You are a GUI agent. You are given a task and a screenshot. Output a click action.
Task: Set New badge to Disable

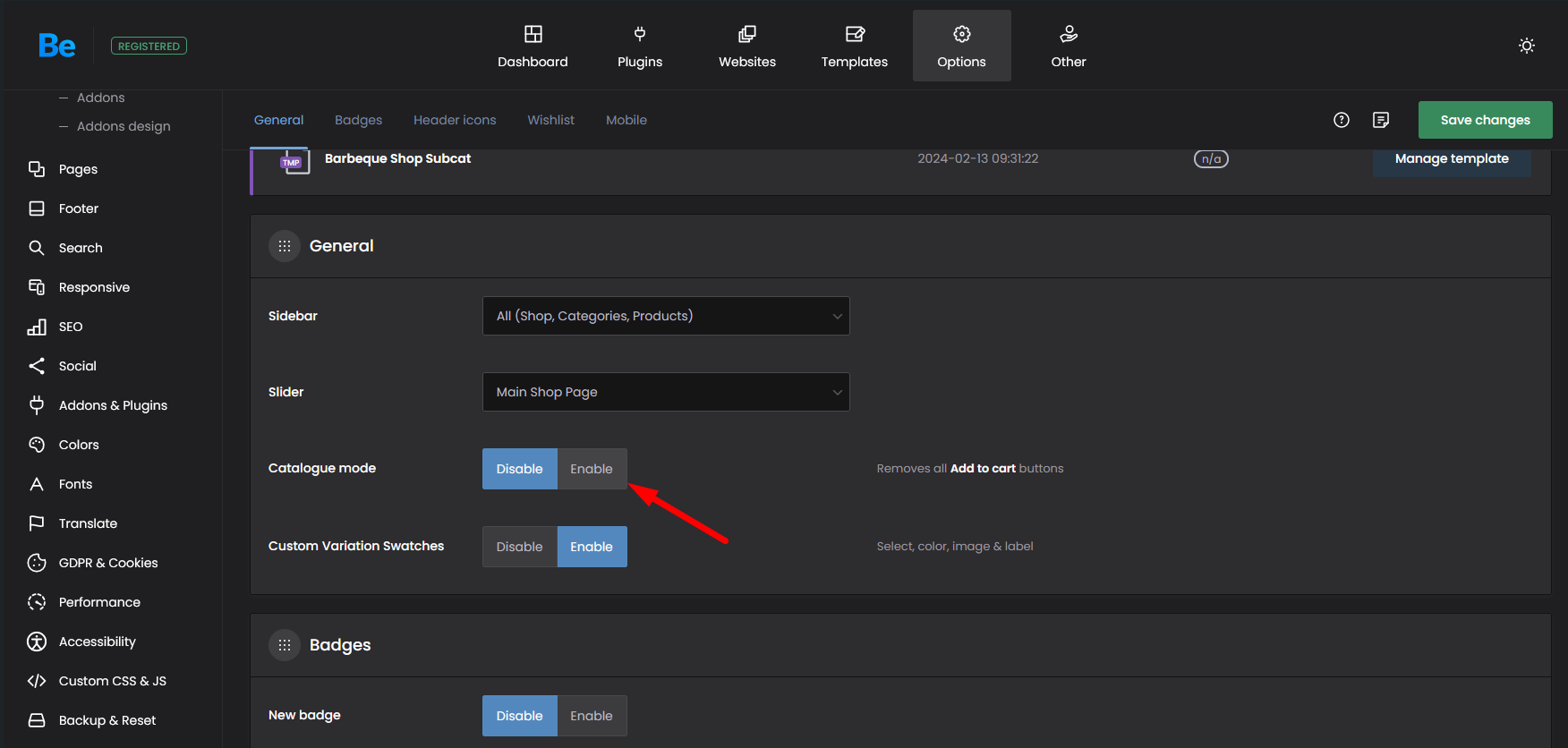coord(520,716)
